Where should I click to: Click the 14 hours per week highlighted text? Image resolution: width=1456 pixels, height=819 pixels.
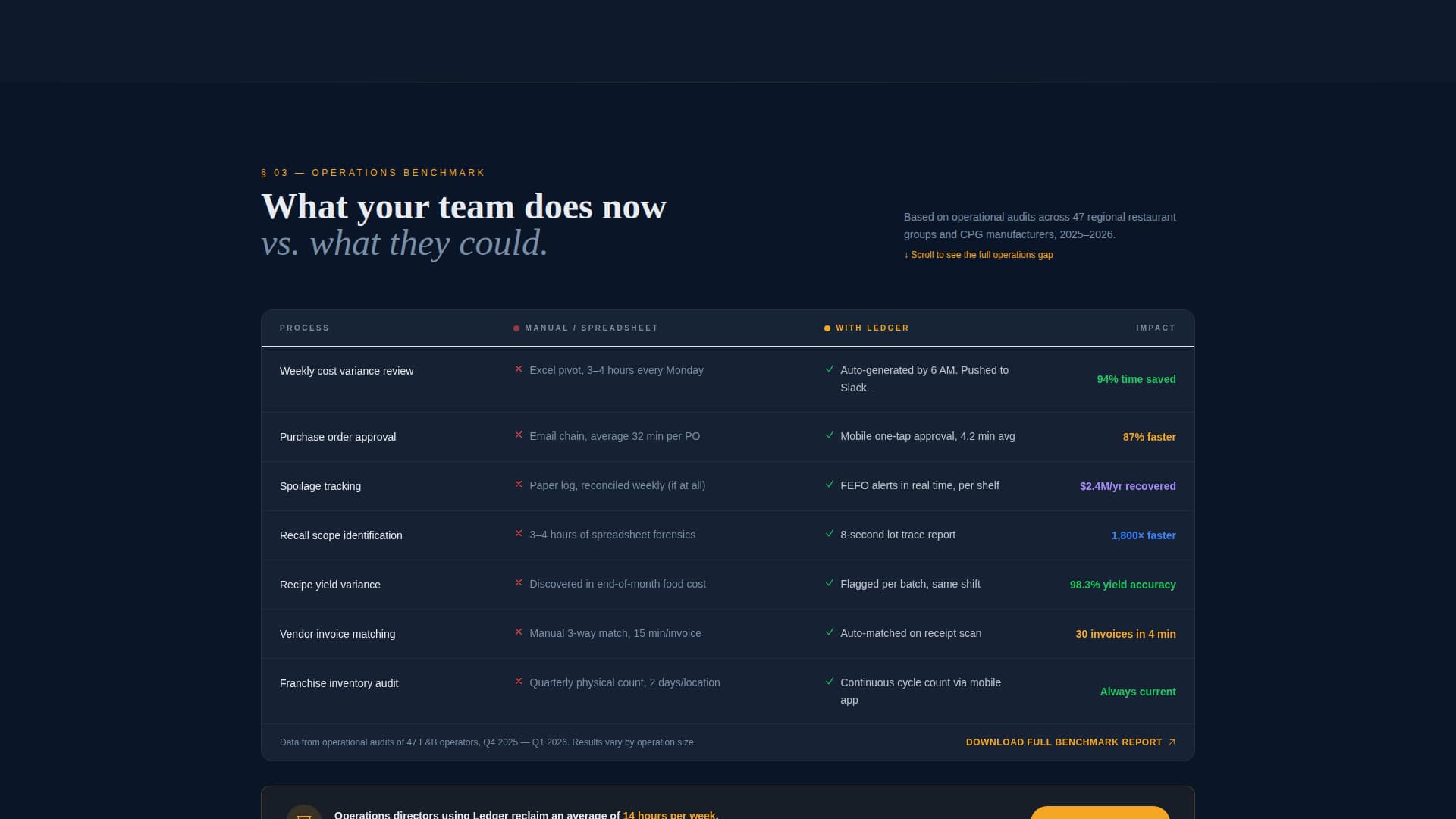click(669, 815)
